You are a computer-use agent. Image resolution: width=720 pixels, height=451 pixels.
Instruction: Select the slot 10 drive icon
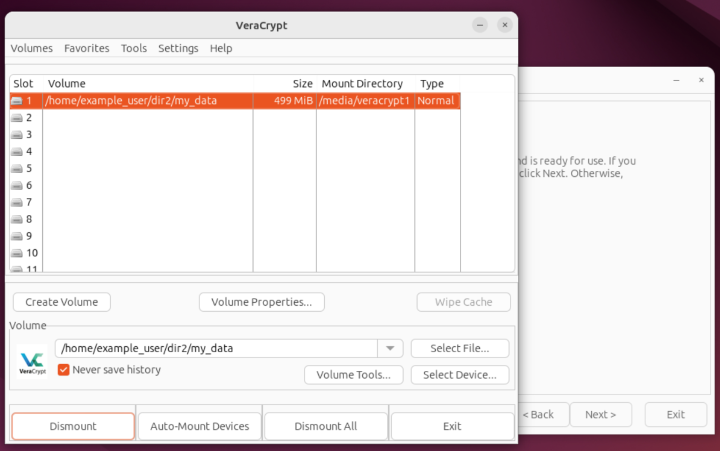17,253
